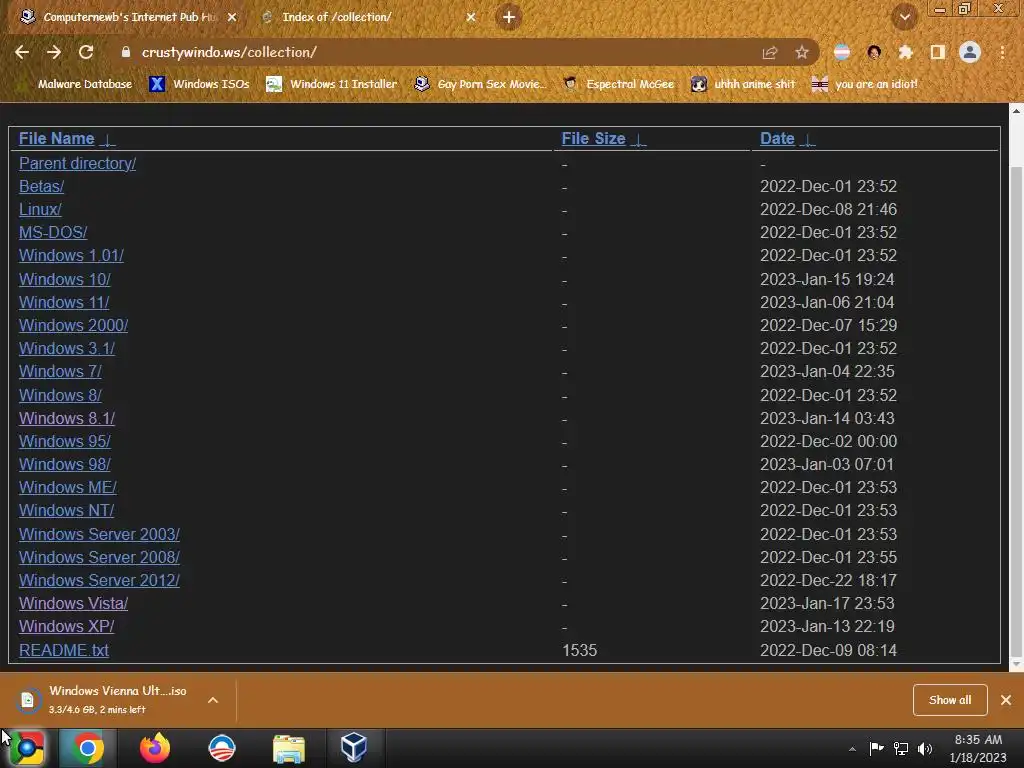Open File Explorer from taskbar
The width and height of the screenshot is (1024, 768).
pyautogui.click(x=289, y=748)
